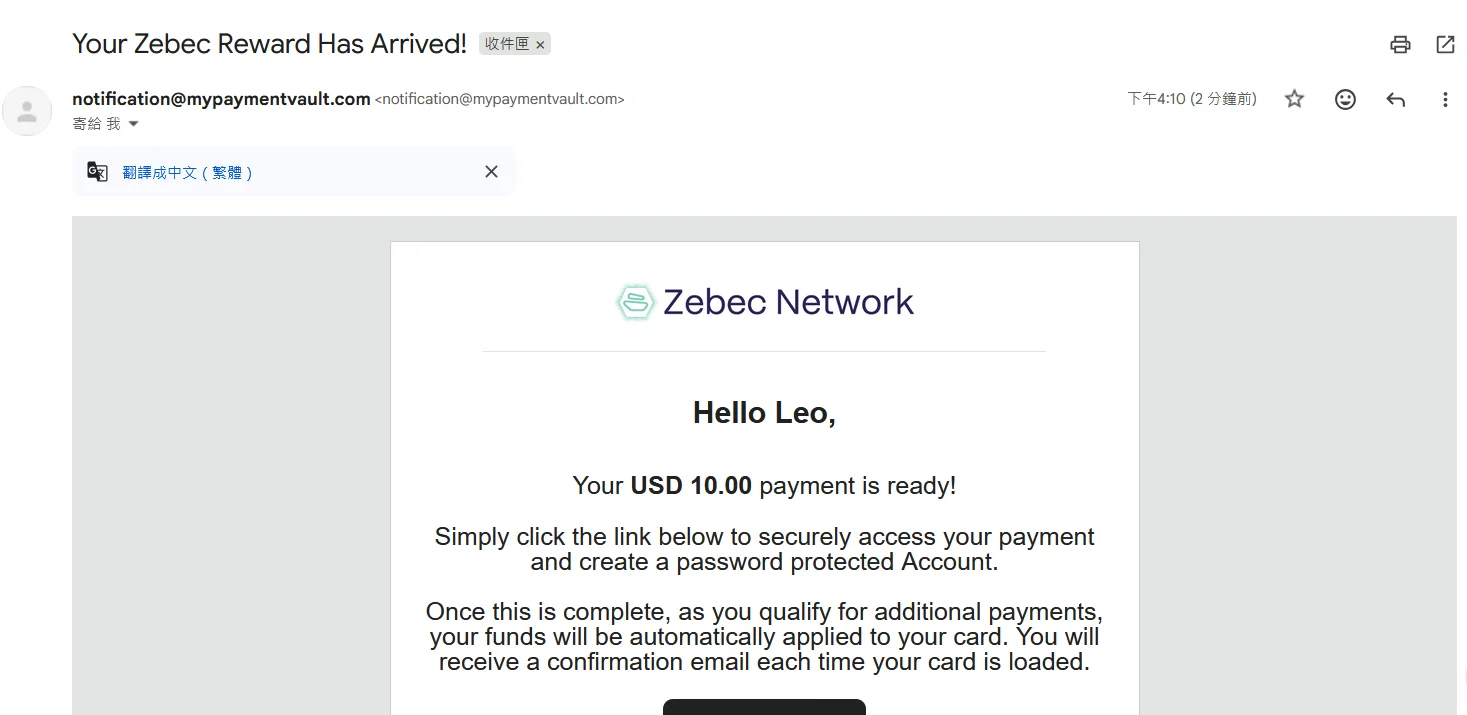Image resolution: width=1467 pixels, height=715 pixels.
Task: Click the Google Translate icon
Action: point(97,172)
